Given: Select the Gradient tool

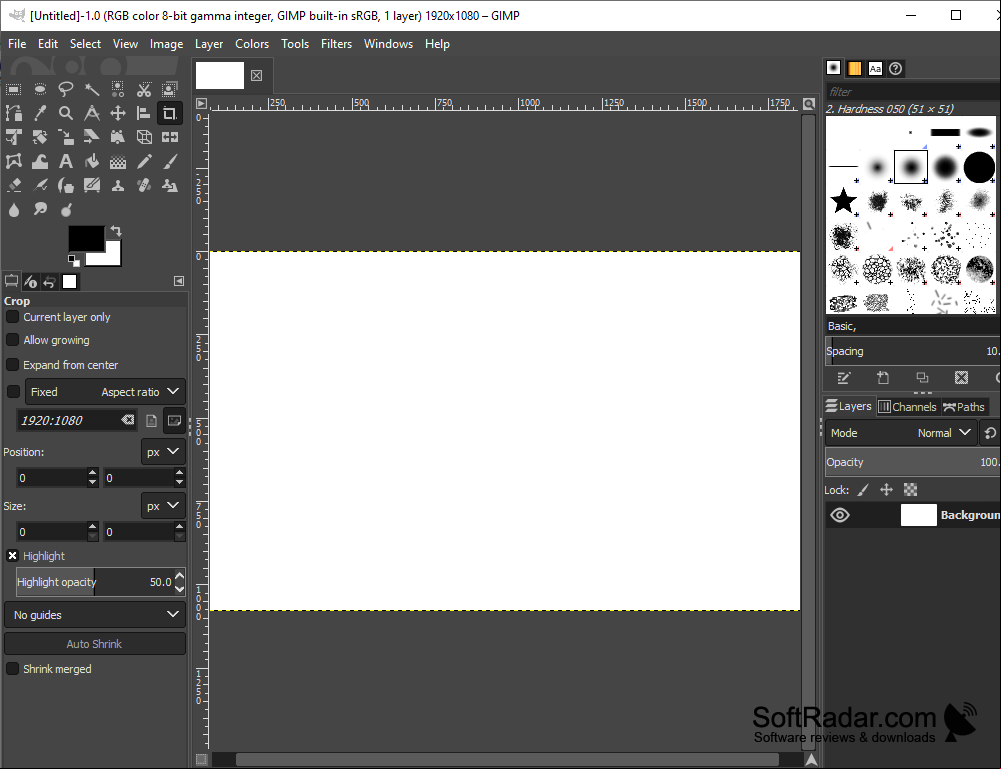Looking at the screenshot, I should click(118, 161).
